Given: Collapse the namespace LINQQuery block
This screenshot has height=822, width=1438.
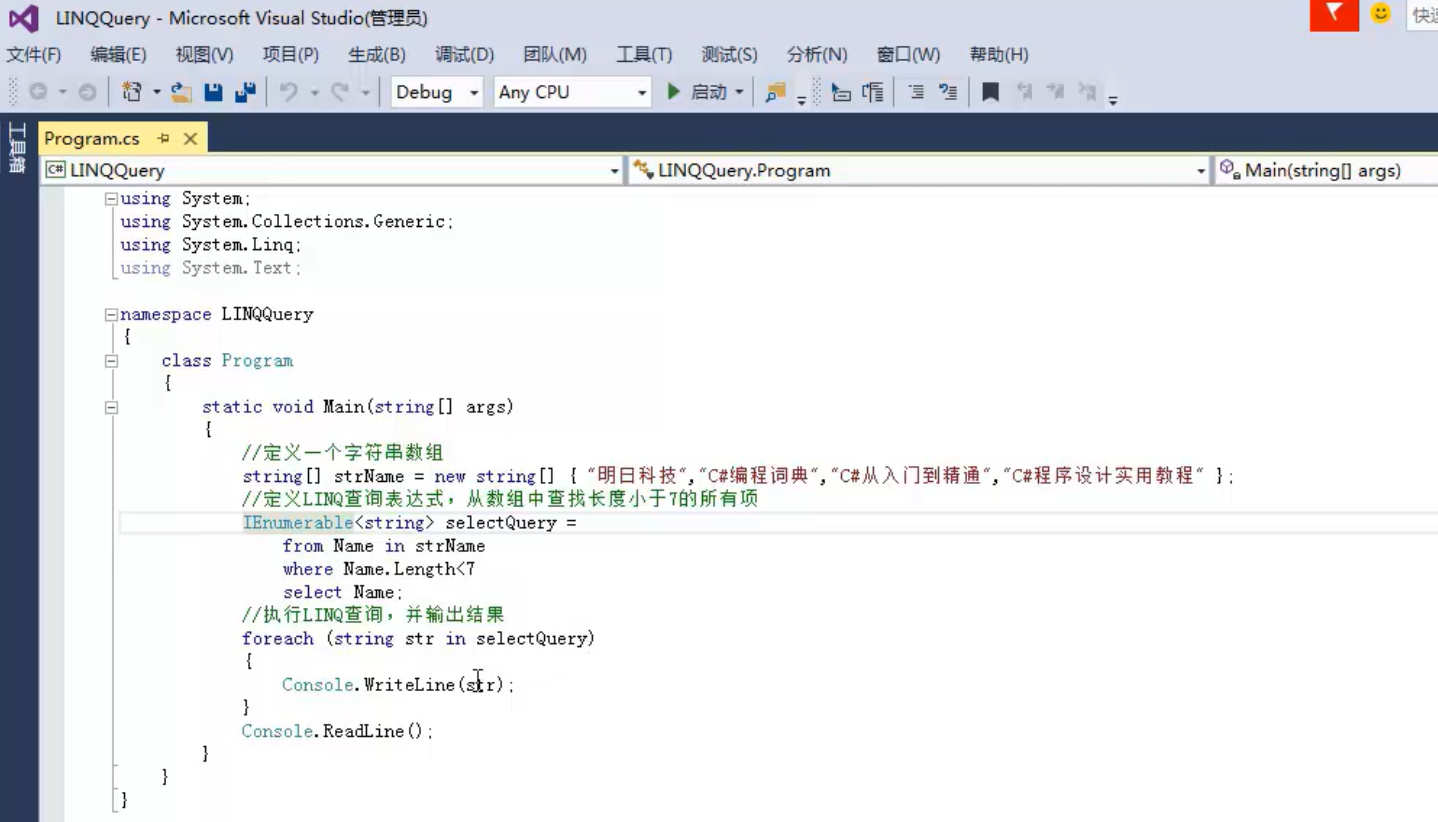Looking at the screenshot, I should click(x=112, y=315).
